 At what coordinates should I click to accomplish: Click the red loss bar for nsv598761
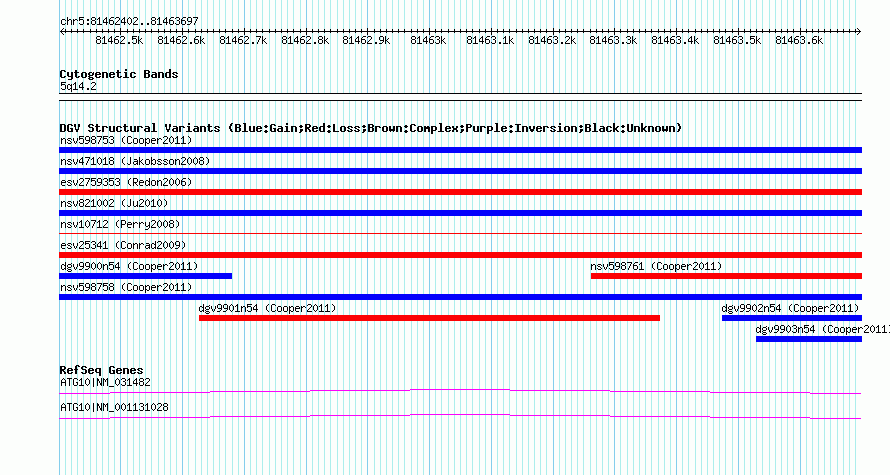726,276
